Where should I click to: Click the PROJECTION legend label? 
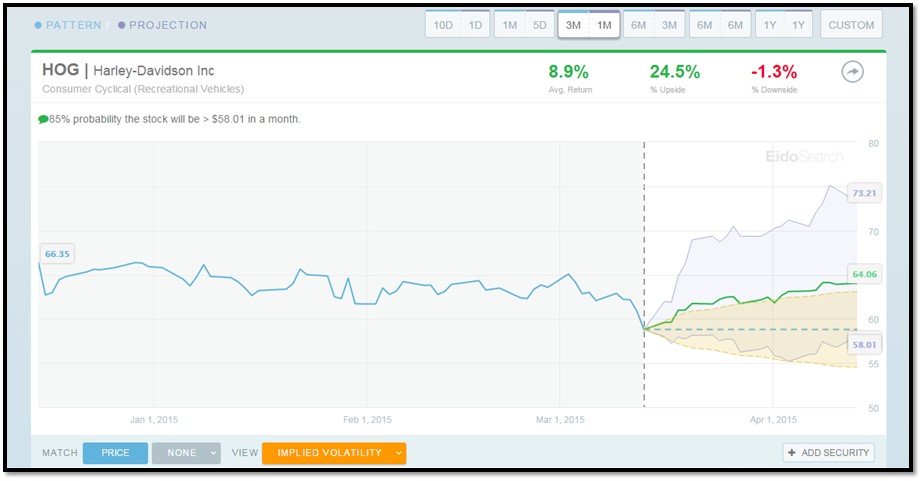(168, 25)
